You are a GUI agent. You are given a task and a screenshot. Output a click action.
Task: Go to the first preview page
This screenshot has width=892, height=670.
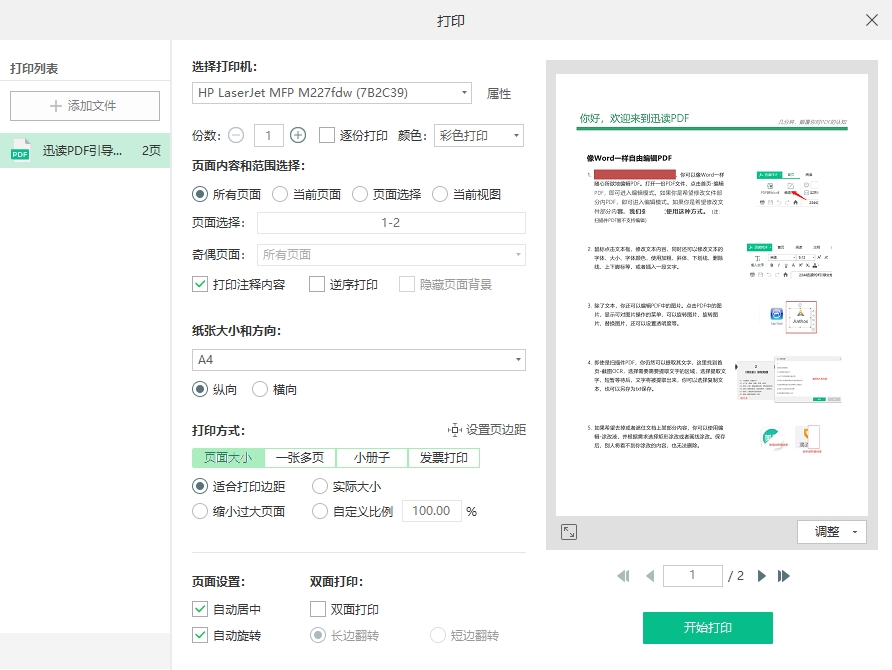pos(624,576)
